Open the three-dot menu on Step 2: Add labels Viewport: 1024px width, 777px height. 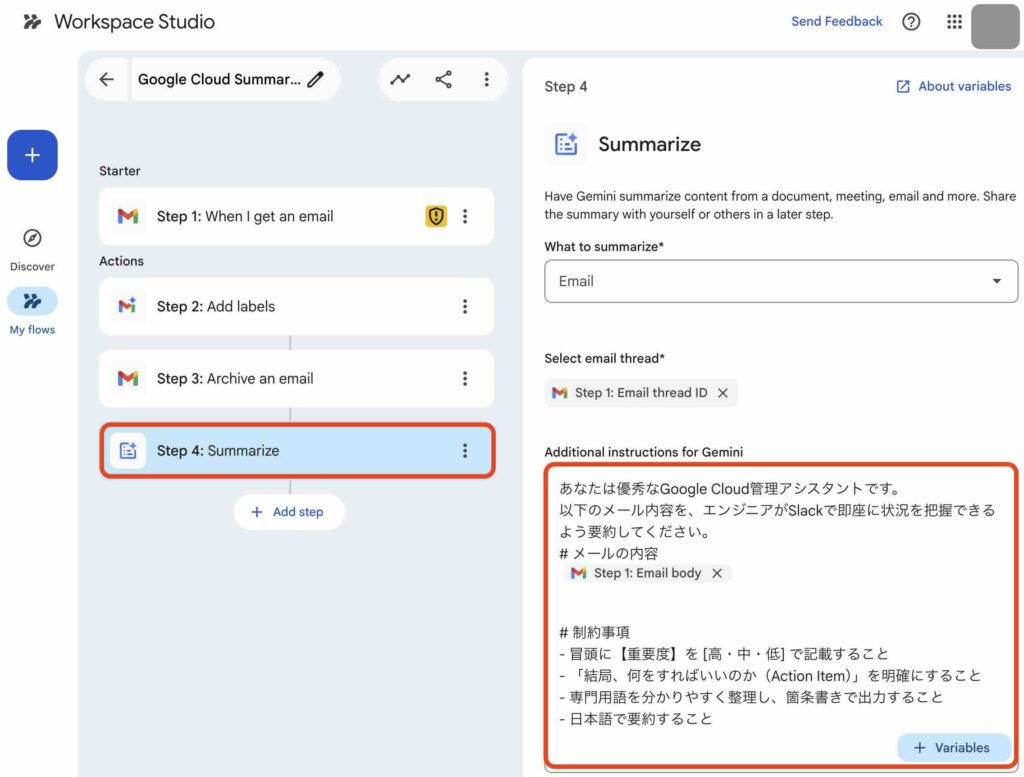tap(466, 306)
